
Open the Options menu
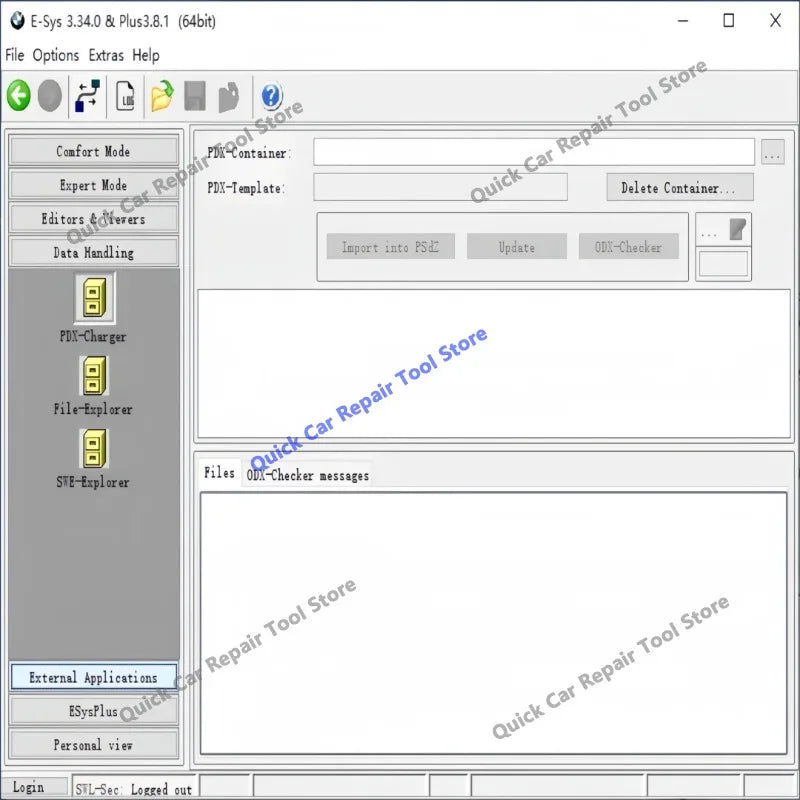pos(56,55)
